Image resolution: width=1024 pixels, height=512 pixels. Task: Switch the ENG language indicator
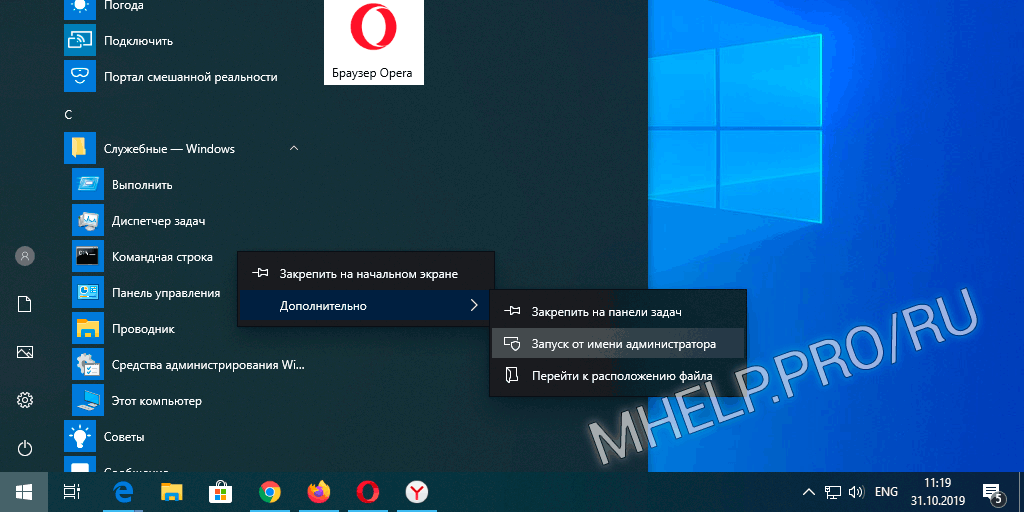pyautogui.click(x=886, y=492)
